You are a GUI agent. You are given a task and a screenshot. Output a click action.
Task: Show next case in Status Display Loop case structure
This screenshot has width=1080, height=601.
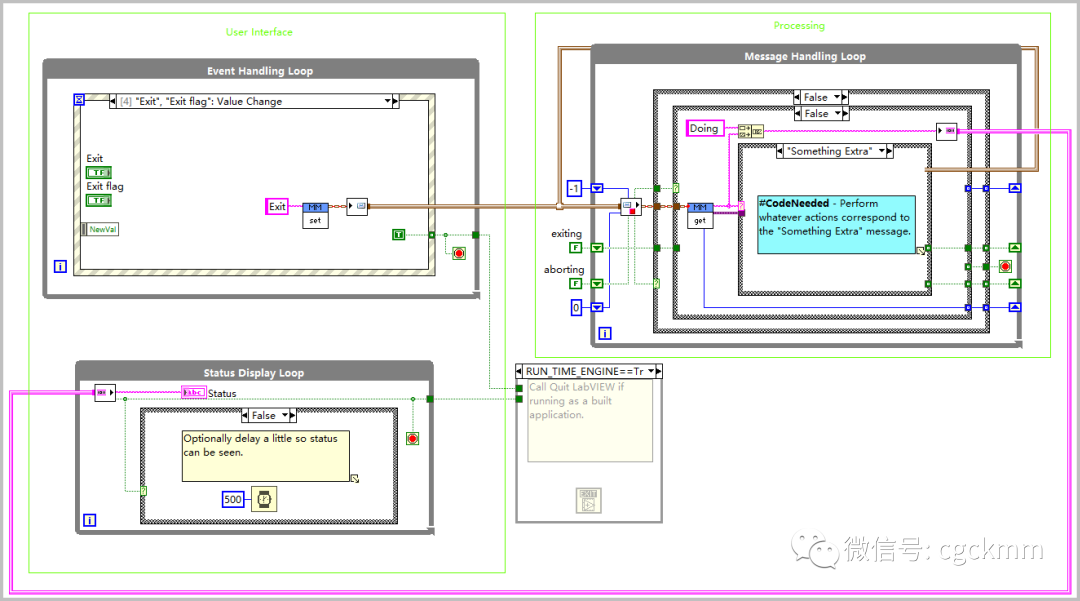[293, 415]
